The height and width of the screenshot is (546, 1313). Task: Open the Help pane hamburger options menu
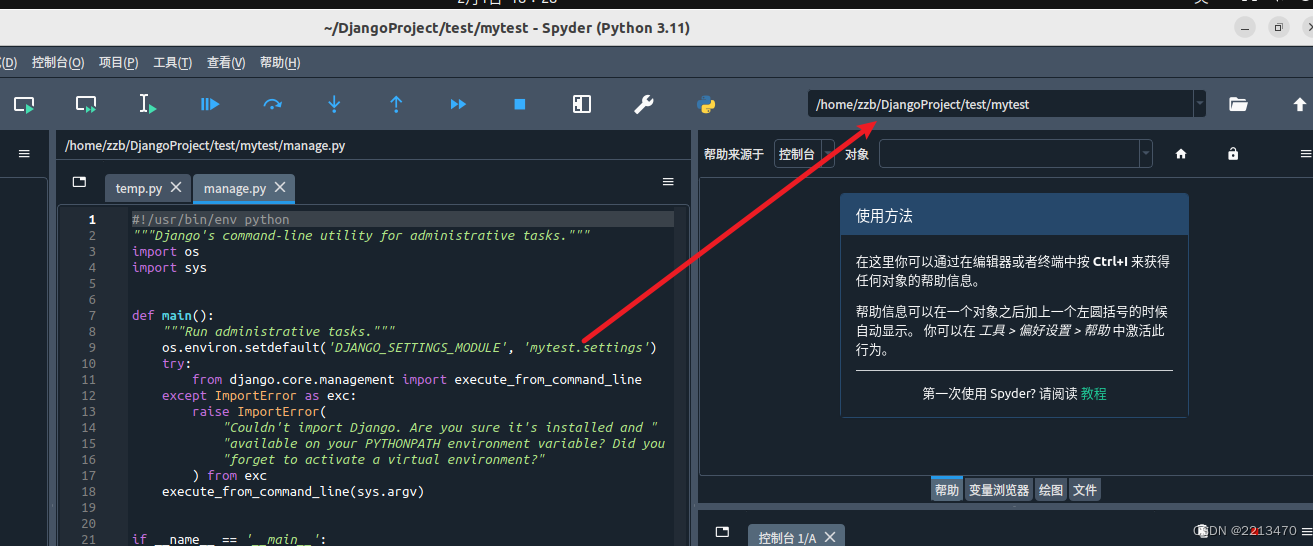(x=1306, y=154)
